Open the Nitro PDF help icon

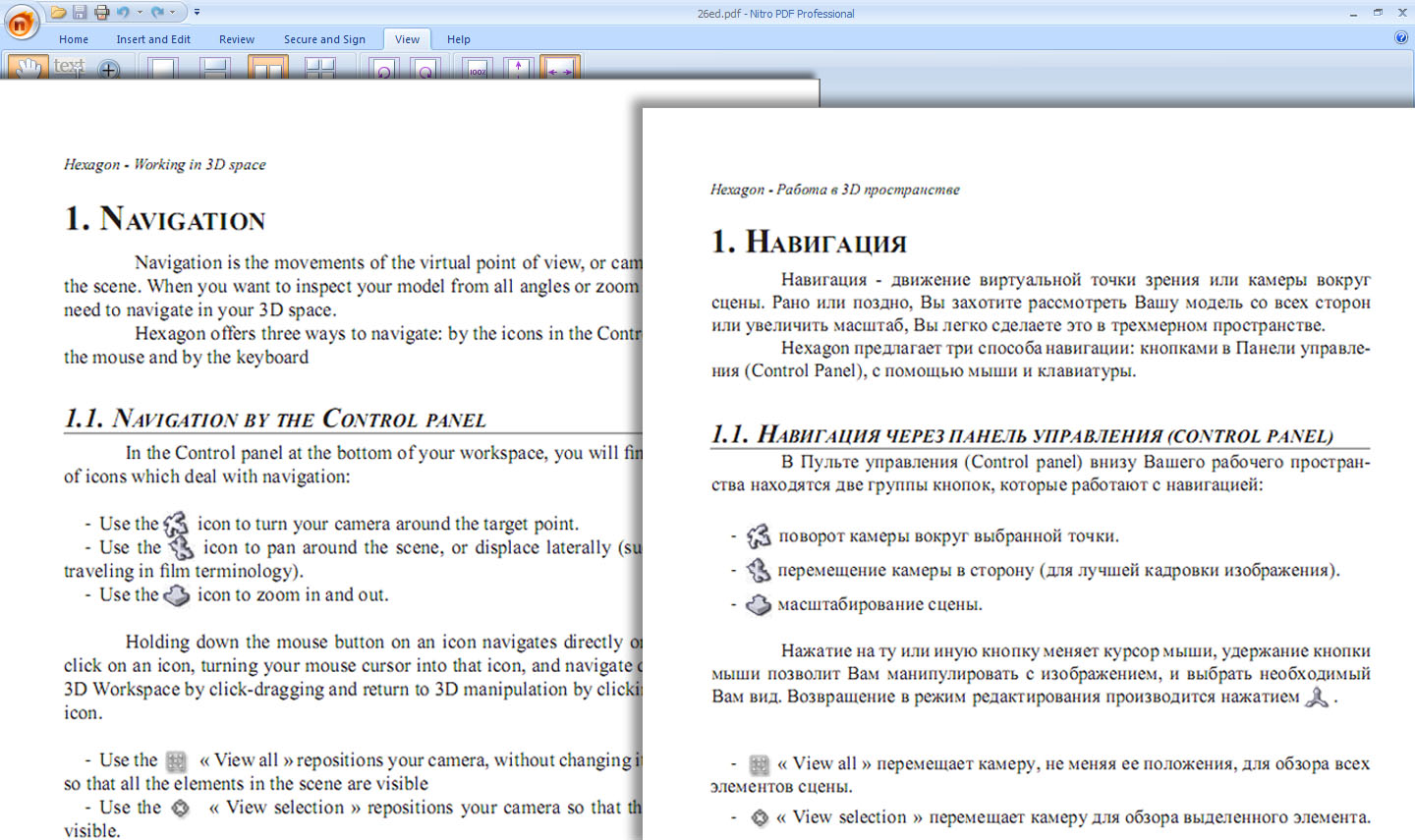tap(1401, 38)
